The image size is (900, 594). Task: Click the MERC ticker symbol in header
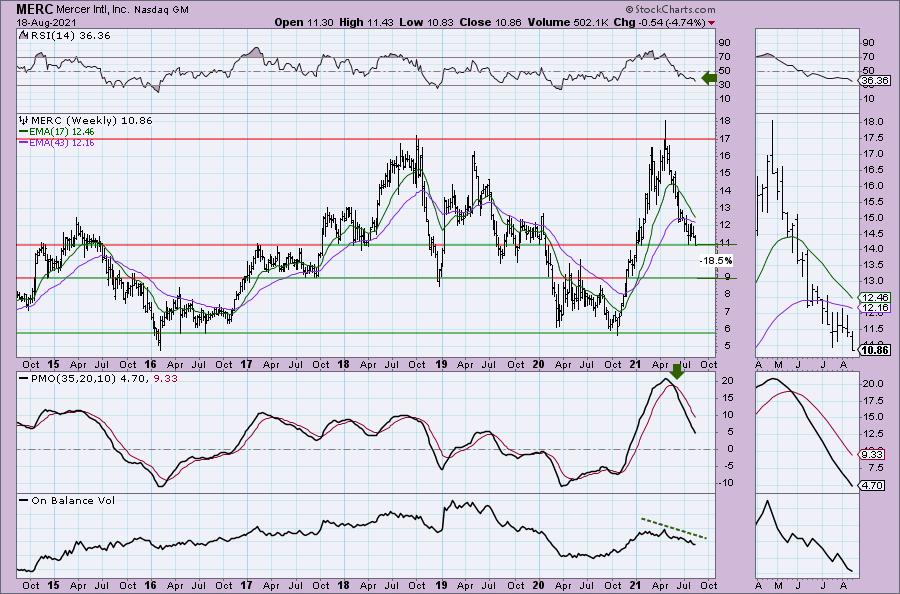(x=35, y=9)
